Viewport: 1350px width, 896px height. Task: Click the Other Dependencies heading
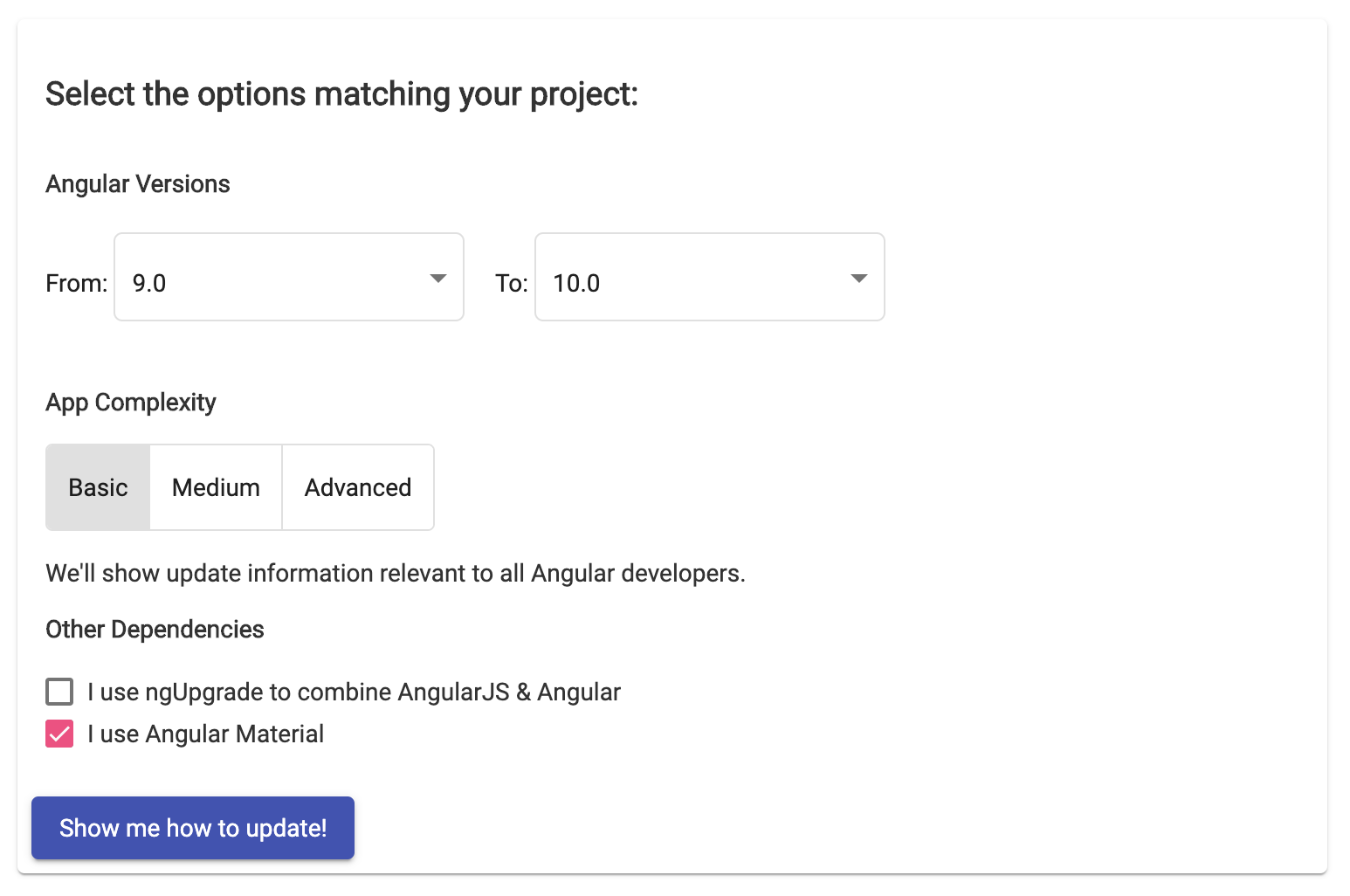click(x=155, y=629)
